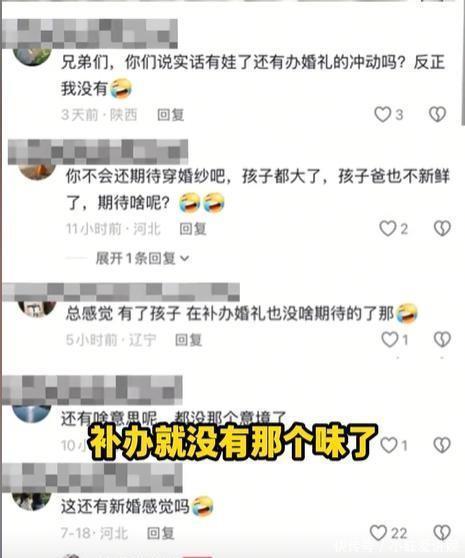This screenshot has height=558, width=465.
Task: Open avatar of the first commenter
Action: [x=32, y=57]
